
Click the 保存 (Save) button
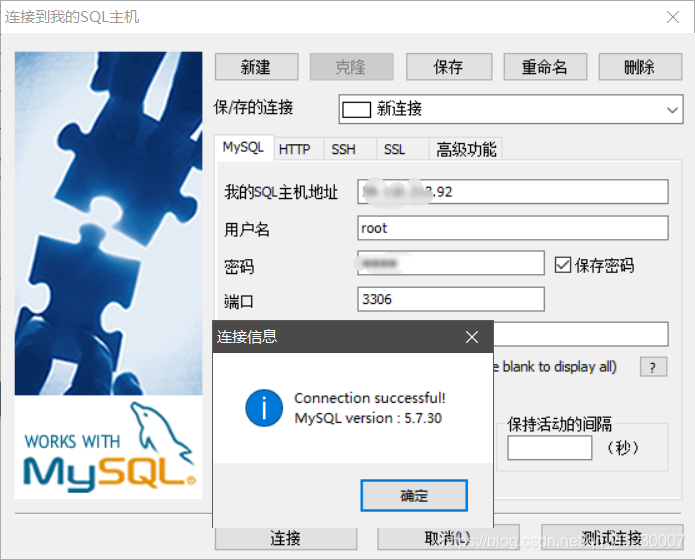click(x=449, y=67)
